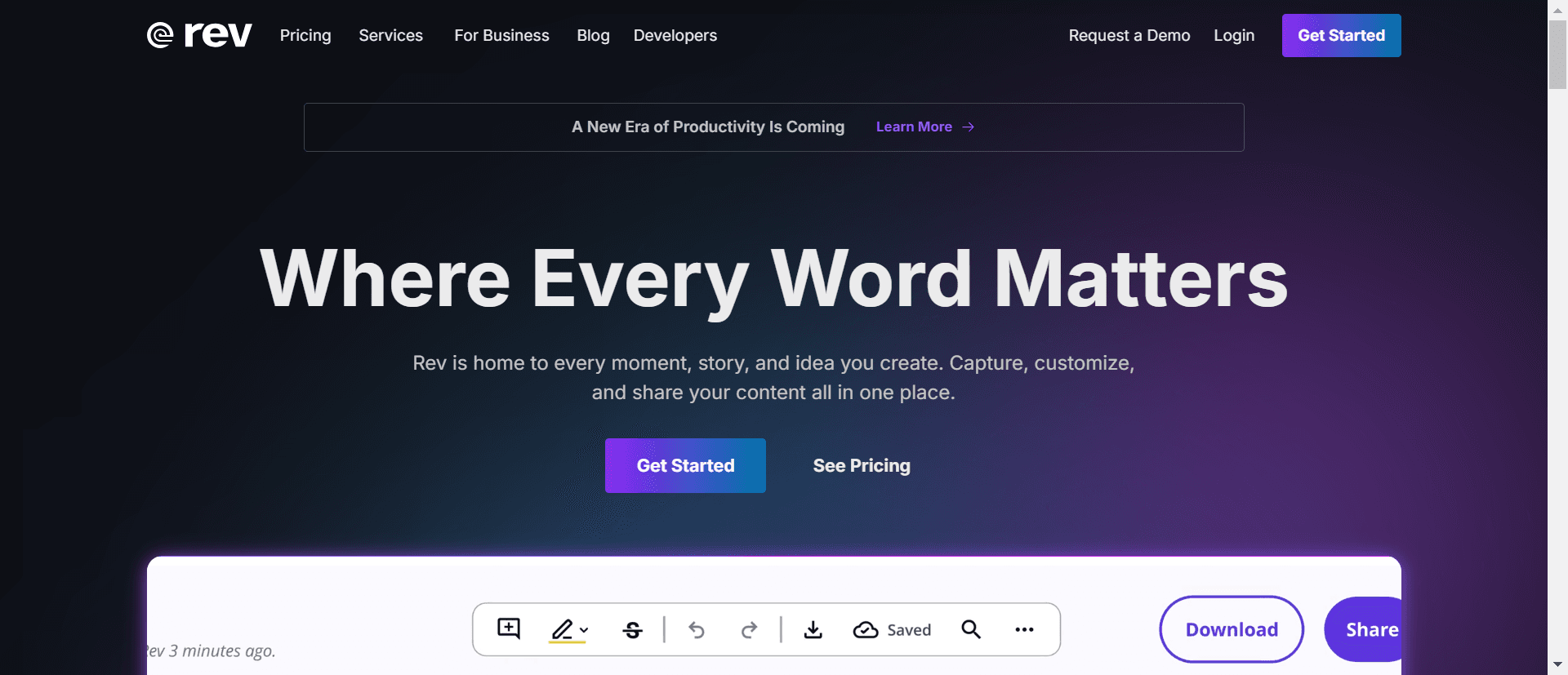Click the rounded Download button
1568x675 pixels.
click(x=1232, y=629)
